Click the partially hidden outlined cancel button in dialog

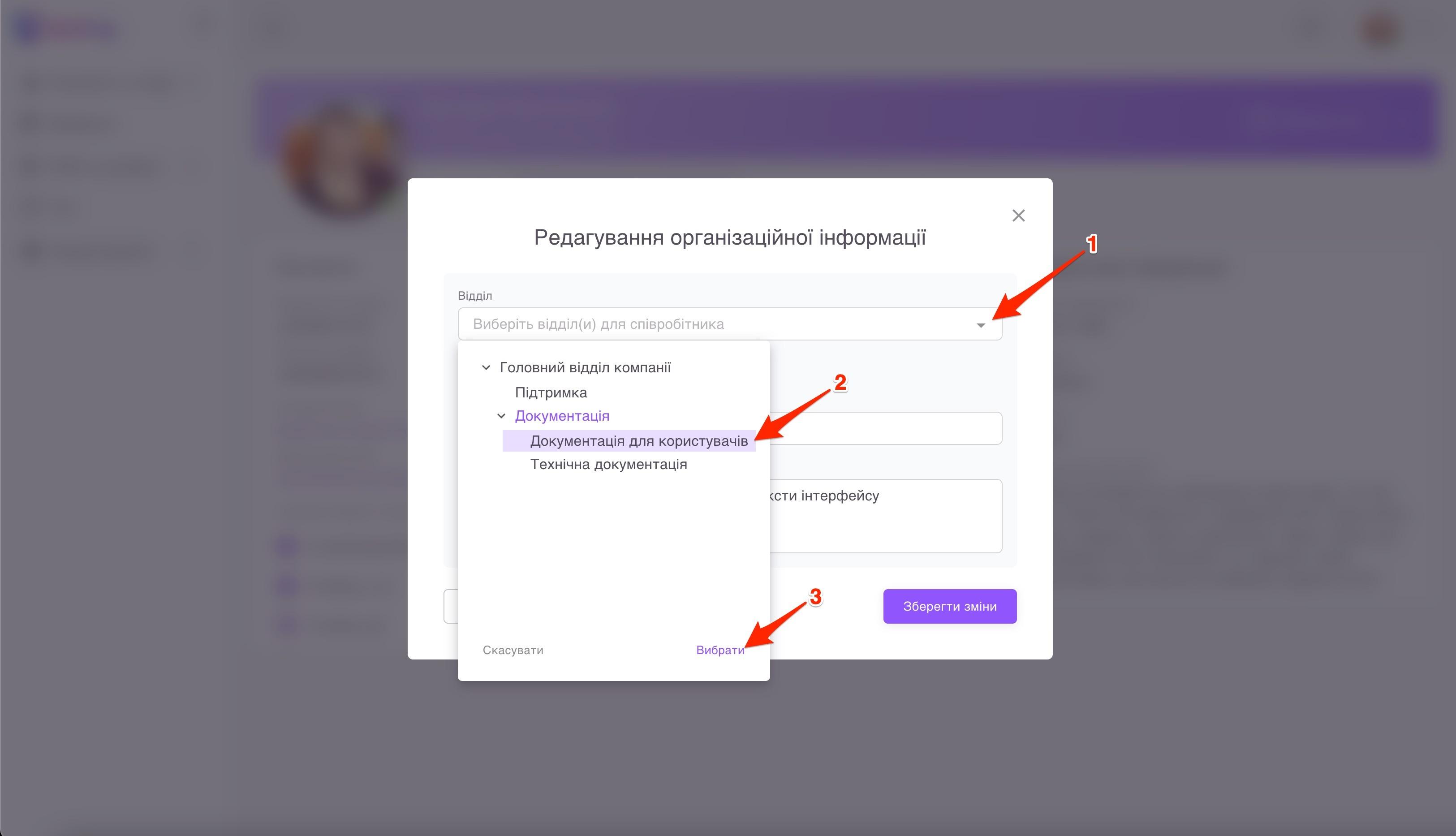tap(451, 606)
